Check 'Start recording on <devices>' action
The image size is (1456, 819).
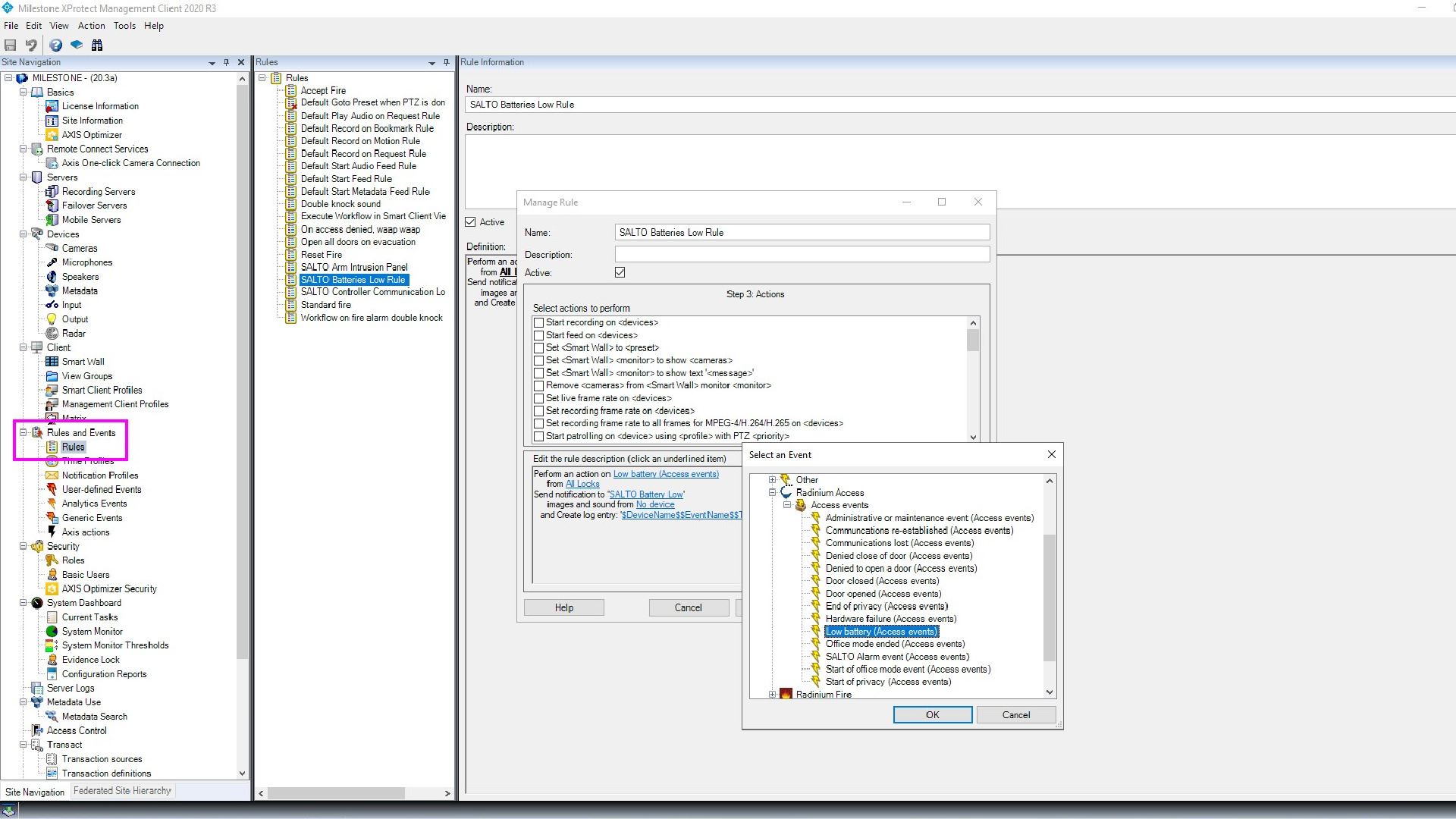click(x=539, y=323)
